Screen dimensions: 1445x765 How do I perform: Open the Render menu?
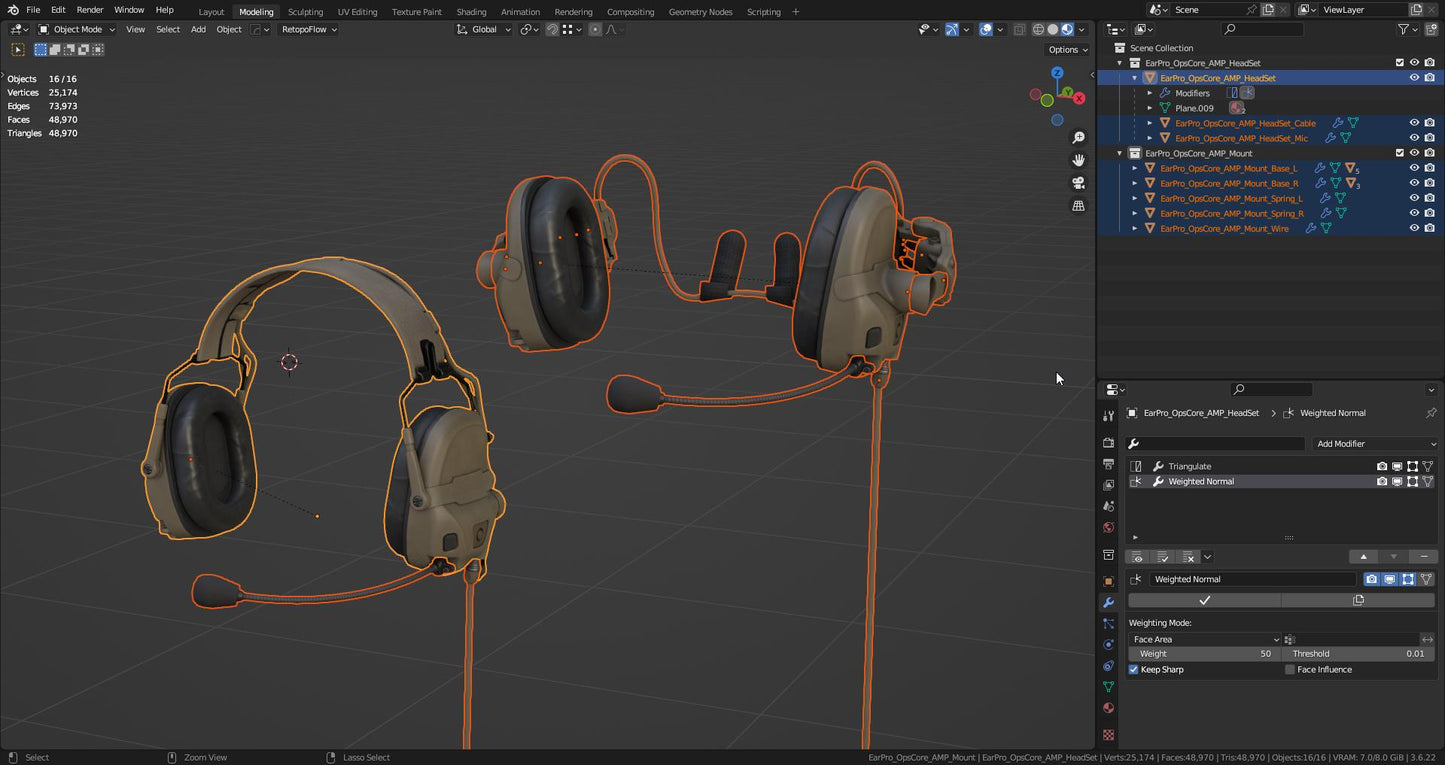(90, 10)
